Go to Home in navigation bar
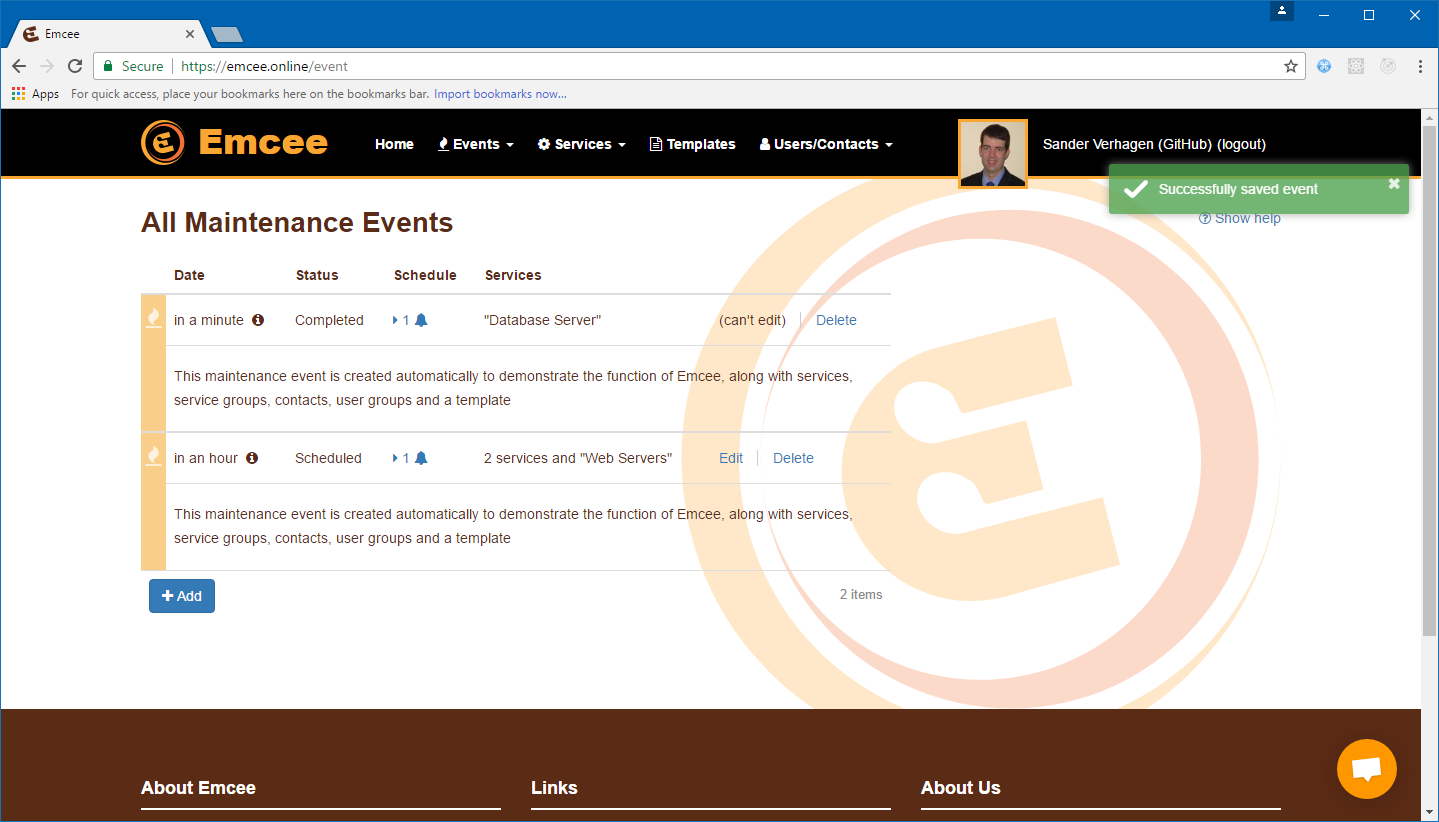 coord(394,144)
